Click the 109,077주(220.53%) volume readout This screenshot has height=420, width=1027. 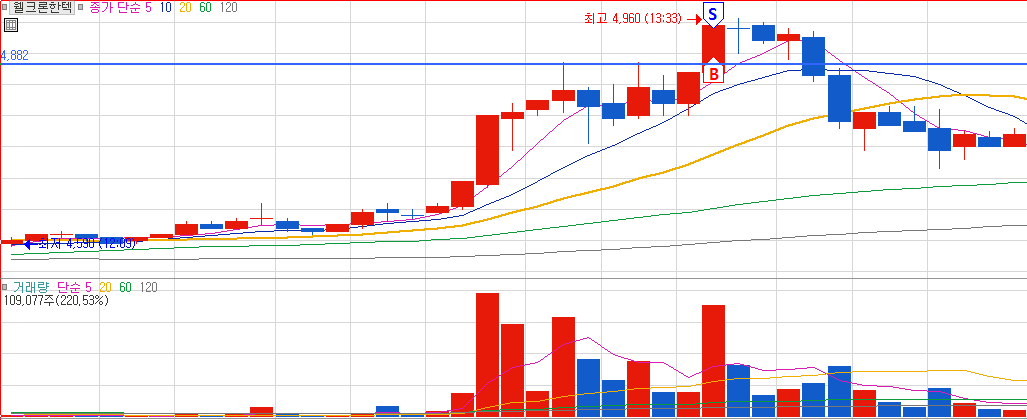pyautogui.click(x=56, y=301)
